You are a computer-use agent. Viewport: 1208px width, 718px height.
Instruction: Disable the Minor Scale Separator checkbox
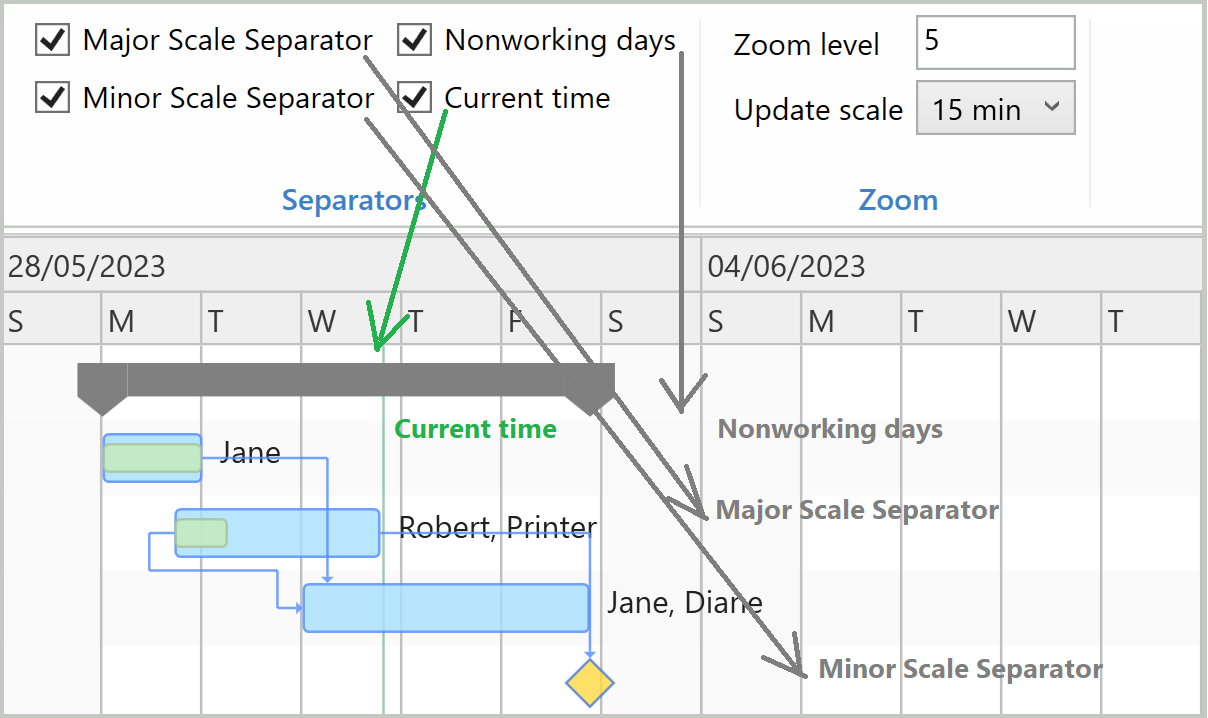[51, 97]
